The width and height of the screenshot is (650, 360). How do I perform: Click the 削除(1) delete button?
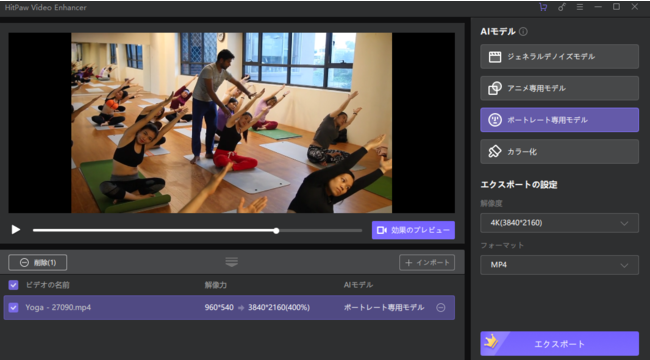coord(38,263)
